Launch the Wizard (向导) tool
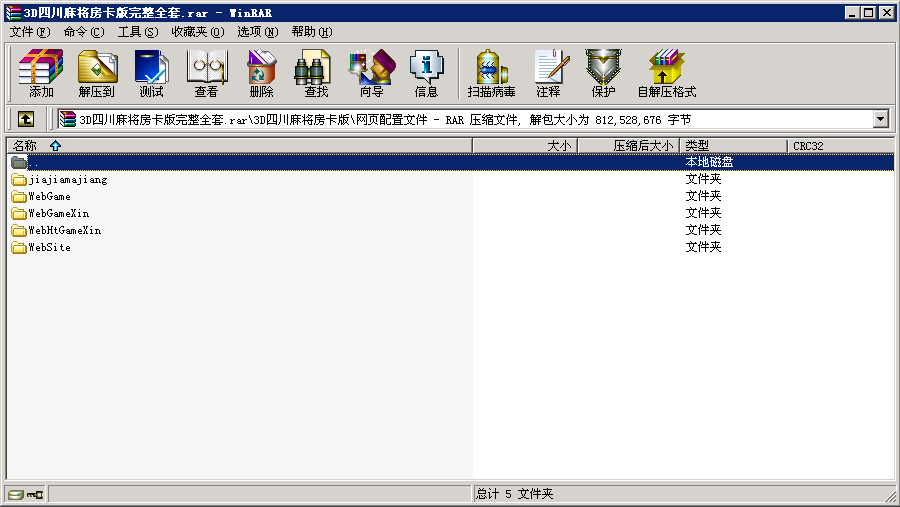This screenshot has width=900, height=507. [371, 74]
